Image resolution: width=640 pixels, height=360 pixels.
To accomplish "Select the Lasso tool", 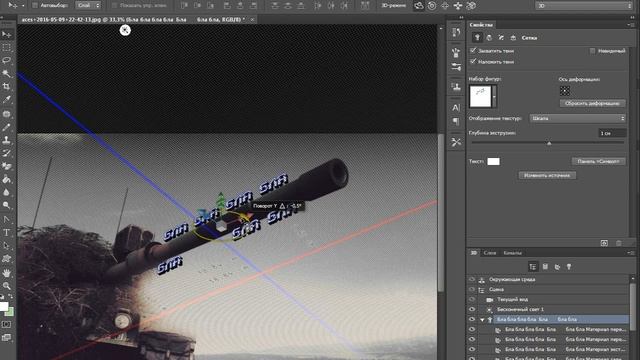I will click(x=7, y=61).
